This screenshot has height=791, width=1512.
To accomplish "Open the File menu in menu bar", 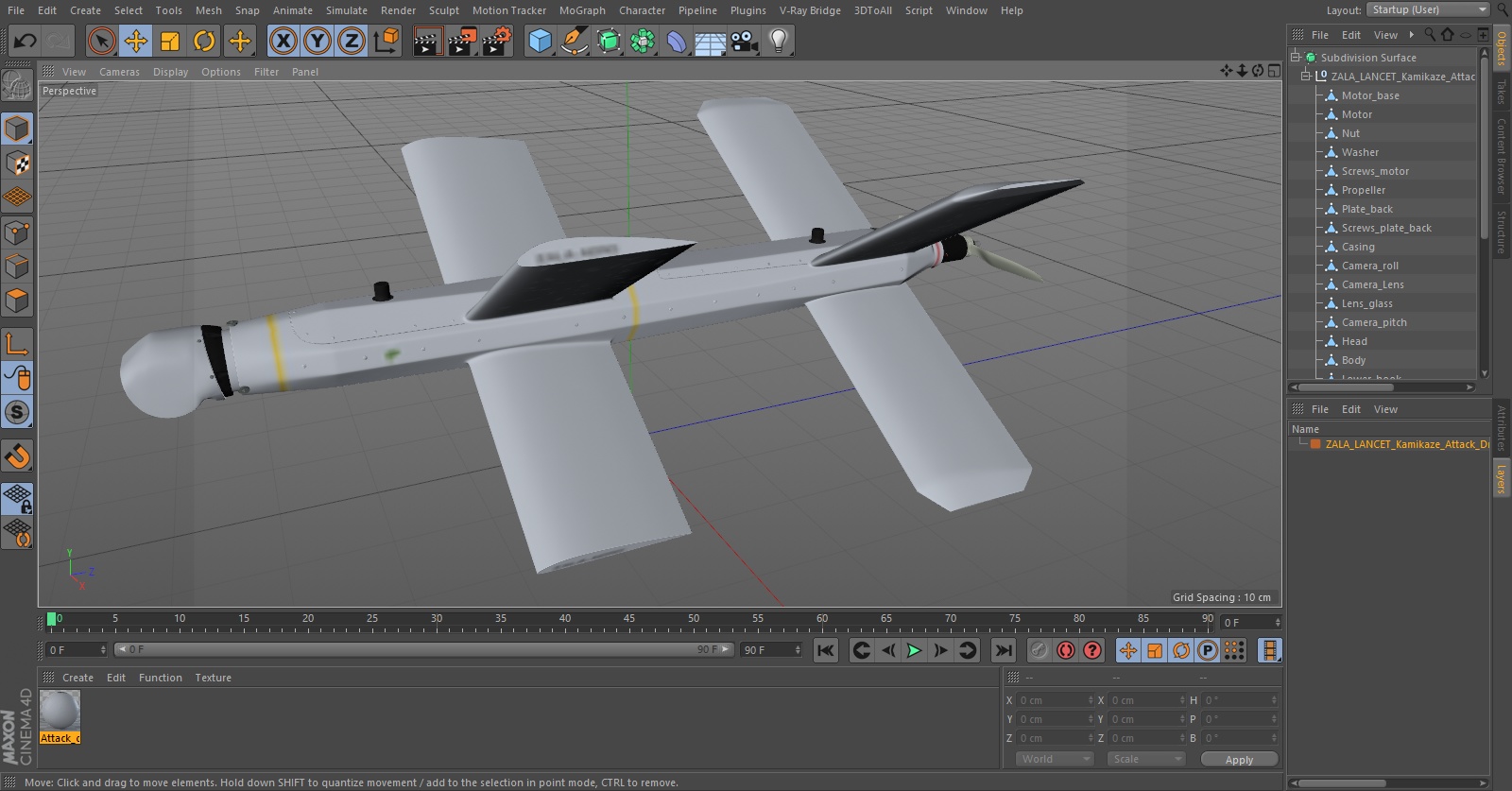I will (x=16, y=10).
